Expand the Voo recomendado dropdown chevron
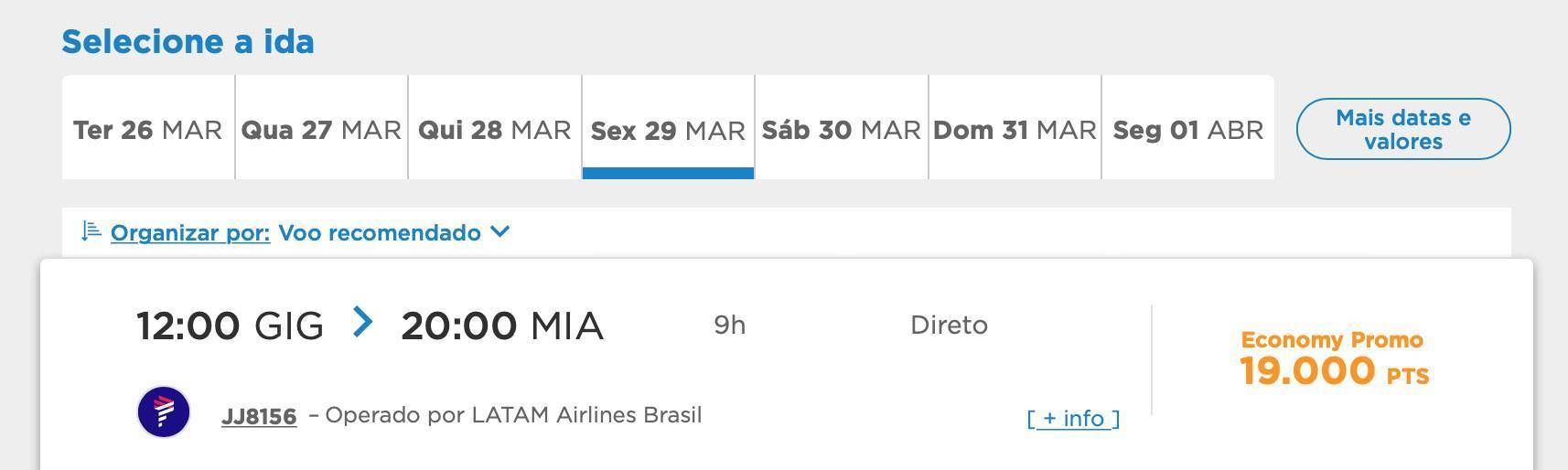Screen dimensions: 1568x470 coord(499,231)
